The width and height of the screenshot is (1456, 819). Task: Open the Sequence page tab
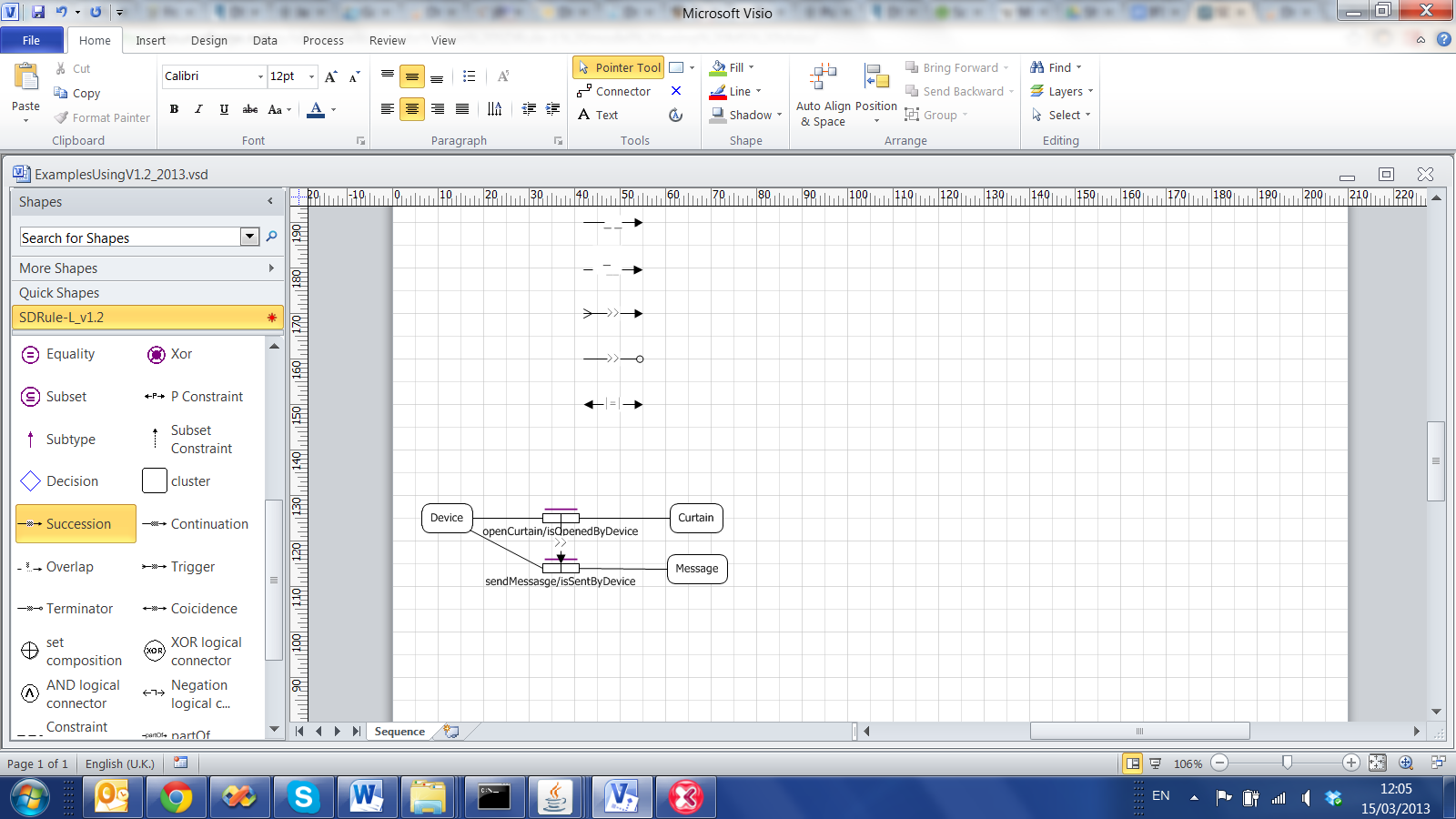[399, 732]
